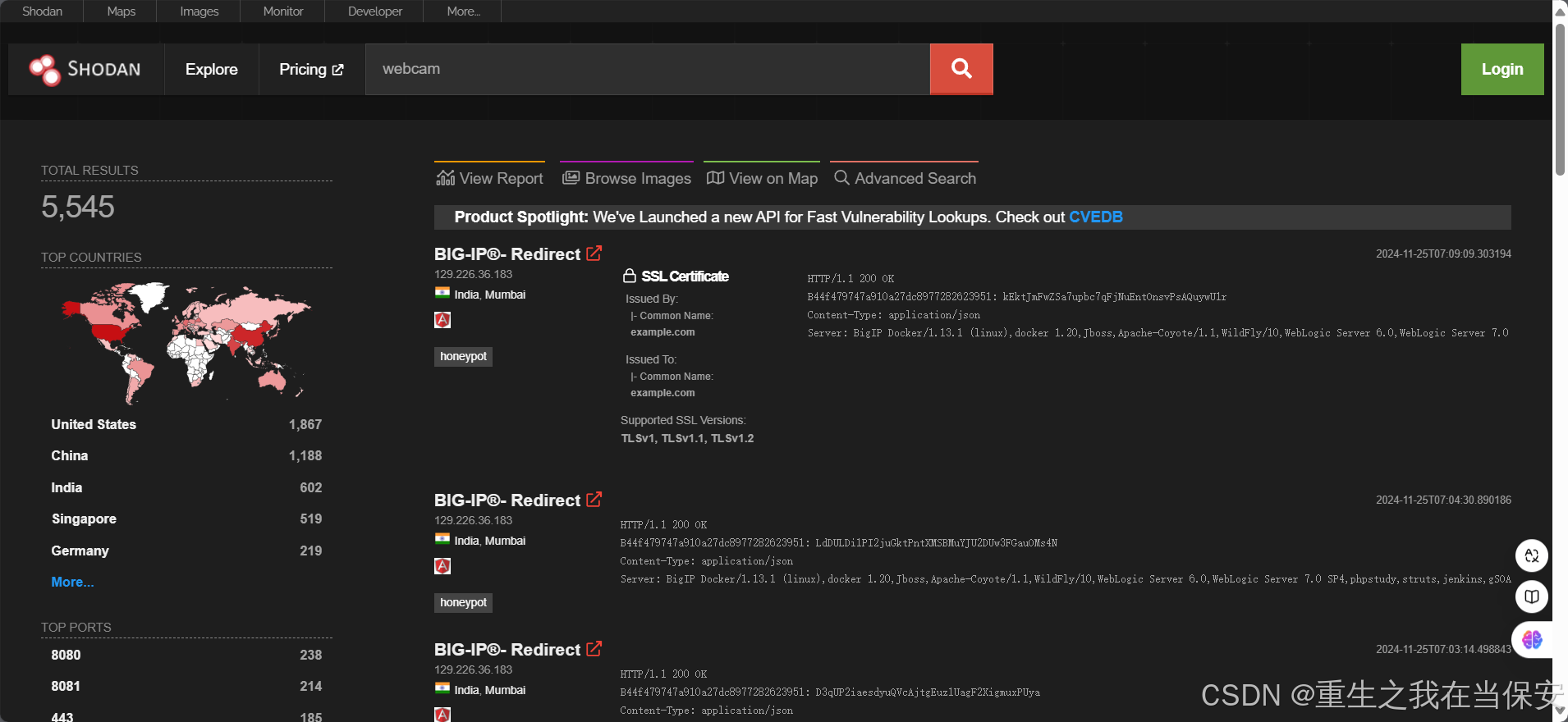Click Angular technology icon under third result

pyautogui.click(x=442, y=715)
